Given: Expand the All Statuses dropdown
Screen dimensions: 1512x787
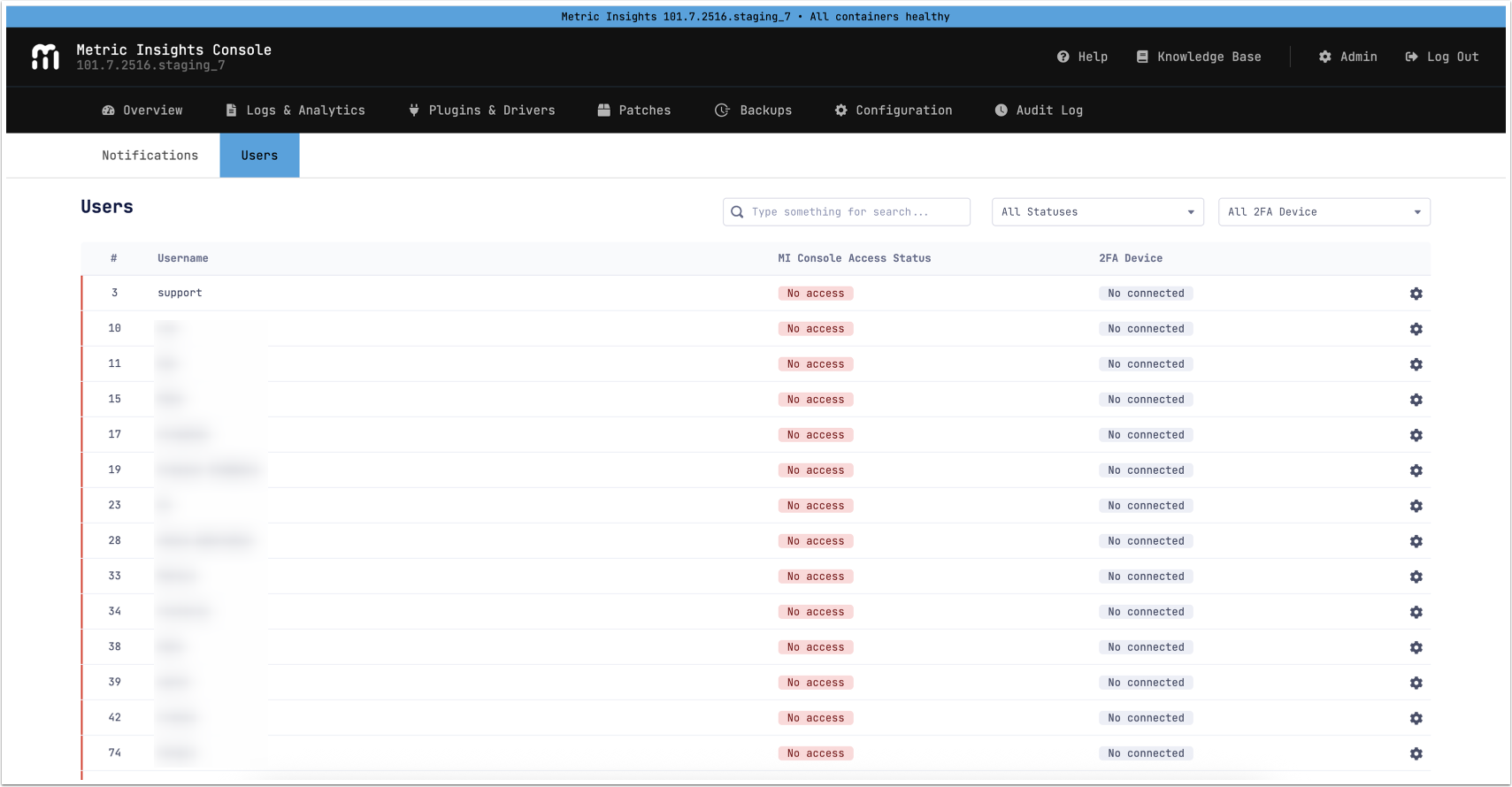Looking at the screenshot, I should [x=1097, y=212].
